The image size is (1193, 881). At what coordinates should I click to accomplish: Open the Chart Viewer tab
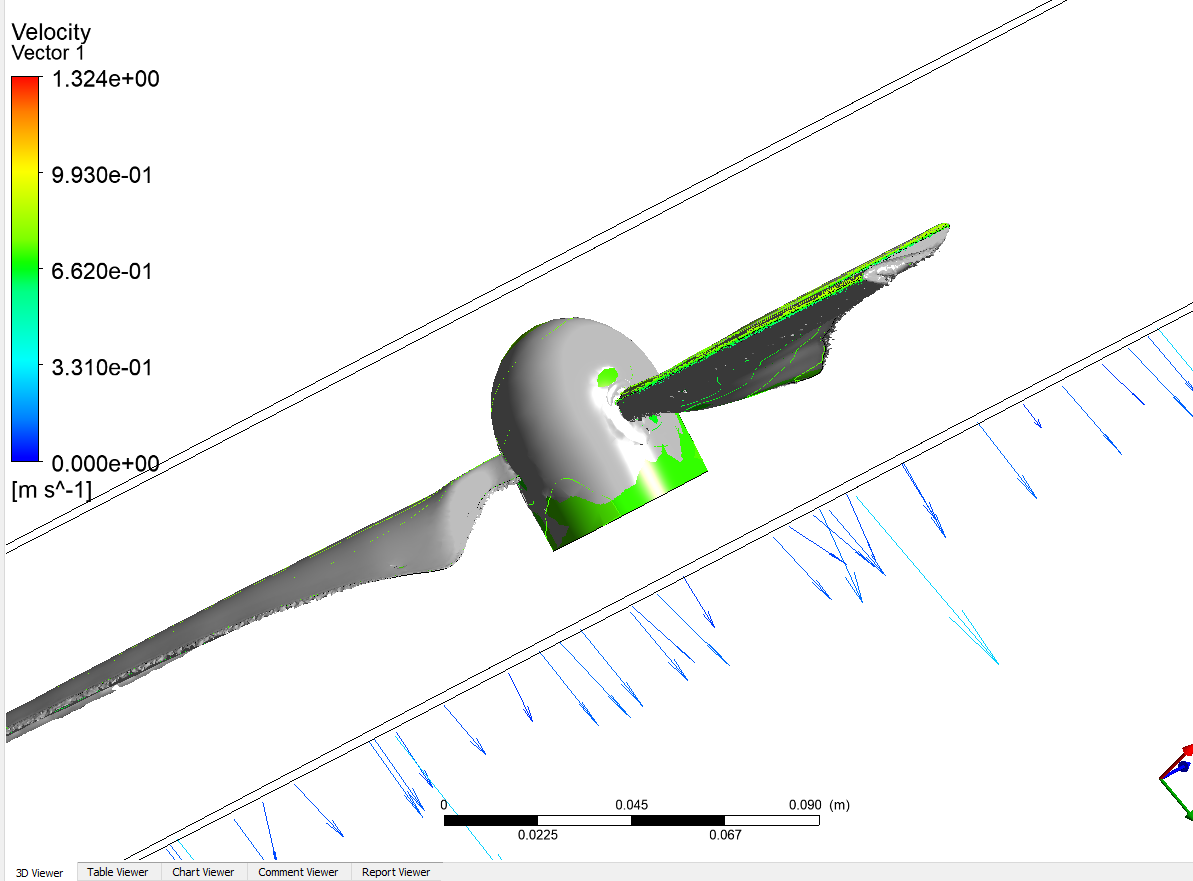(203, 872)
